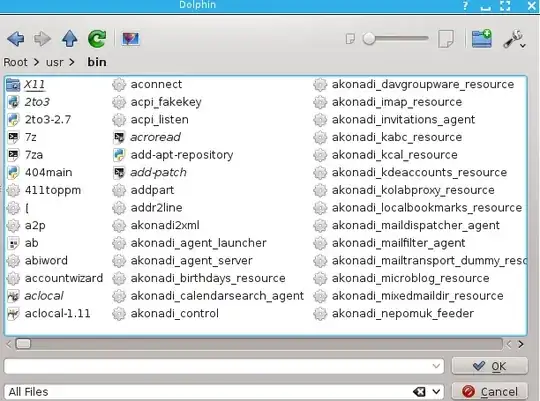Image resolution: width=540 pixels, height=401 pixels.
Task: Select akonadi_nepomuk_feeder
Action: pos(394,313)
